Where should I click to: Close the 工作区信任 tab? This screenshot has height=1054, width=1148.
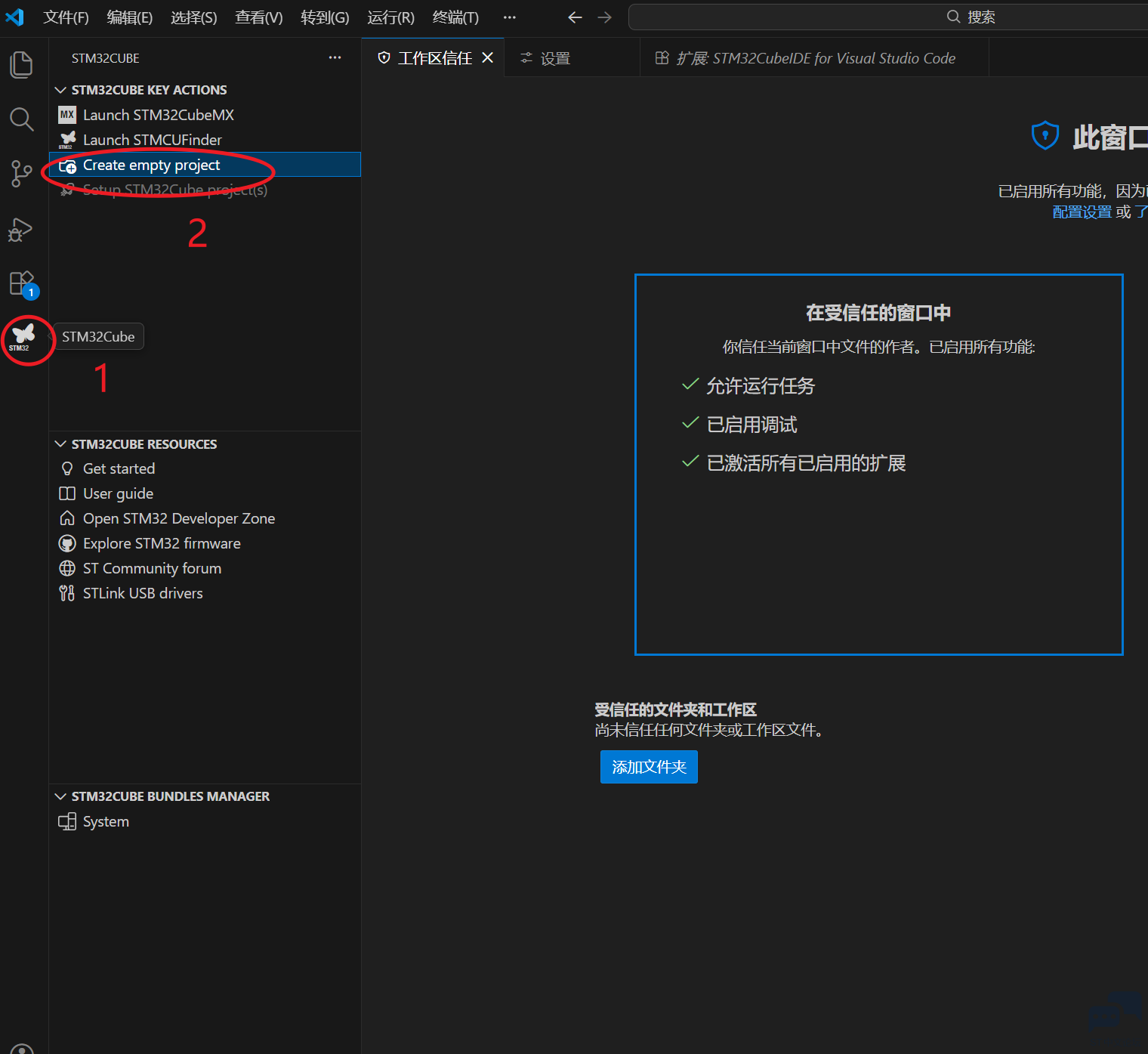tap(488, 57)
